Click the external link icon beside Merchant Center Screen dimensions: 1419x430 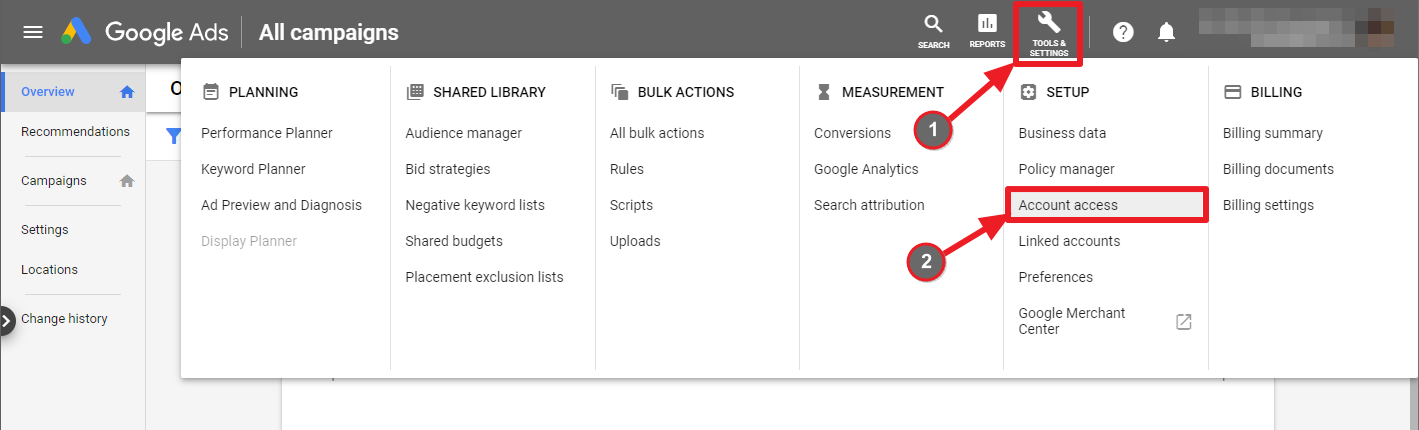click(1184, 321)
